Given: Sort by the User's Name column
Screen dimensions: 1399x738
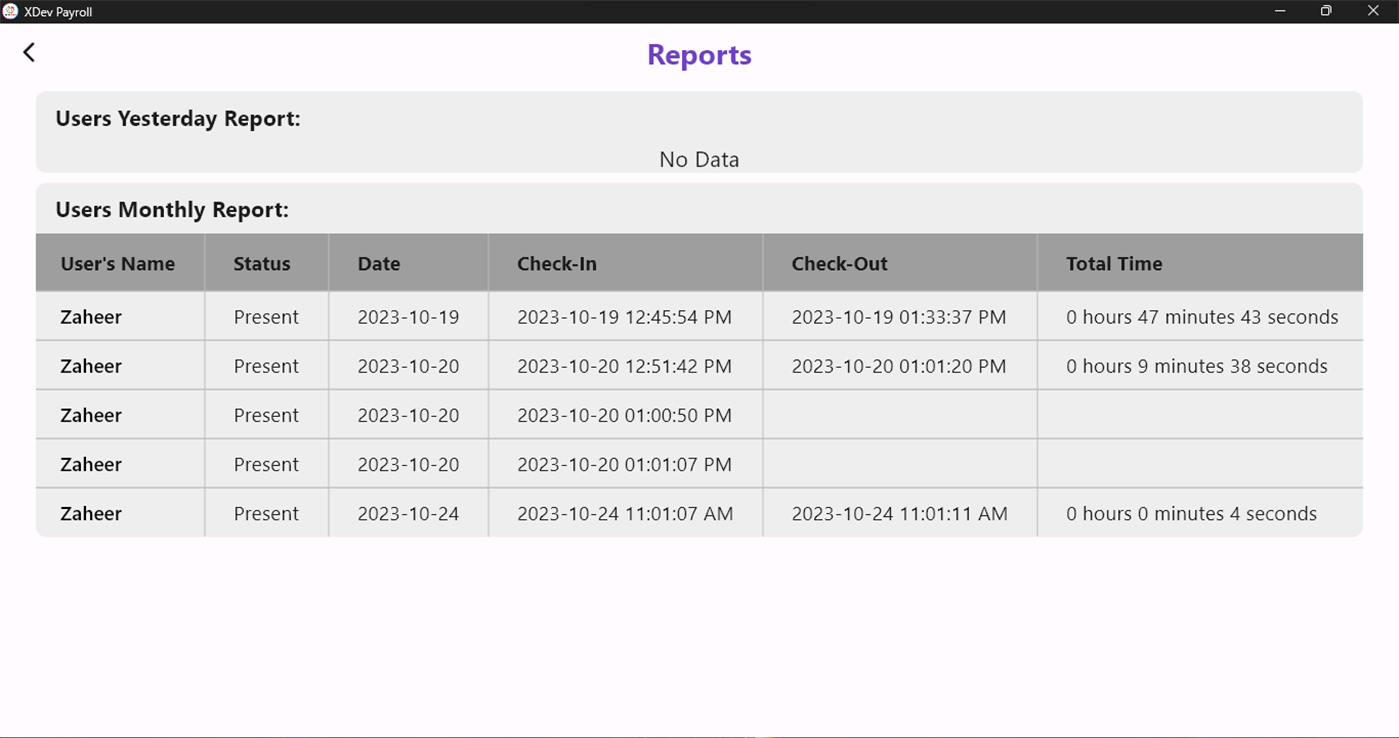Looking at the screenshot, I should 119,262.
